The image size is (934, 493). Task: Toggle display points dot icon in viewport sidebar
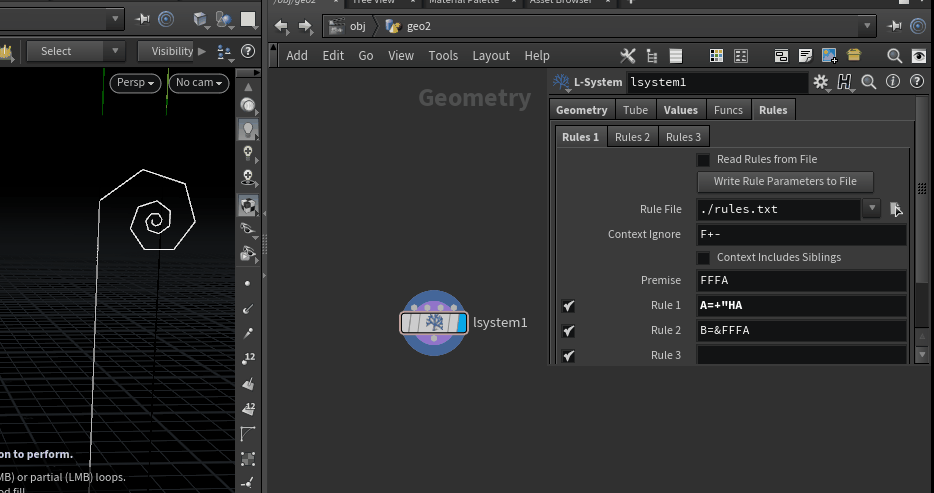tap(248, 283)
